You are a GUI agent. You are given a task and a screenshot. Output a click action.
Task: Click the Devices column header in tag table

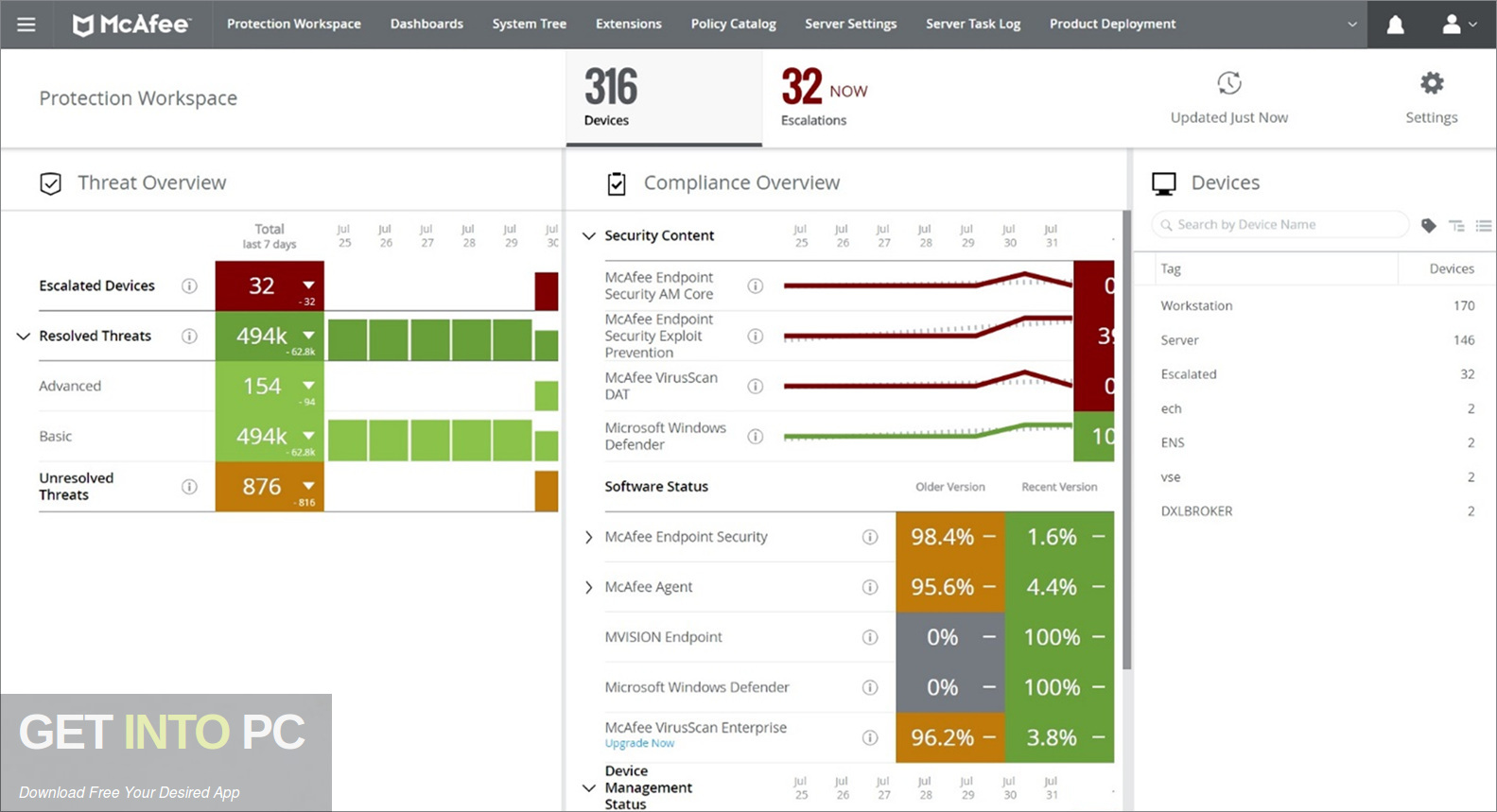(1452, 269)
